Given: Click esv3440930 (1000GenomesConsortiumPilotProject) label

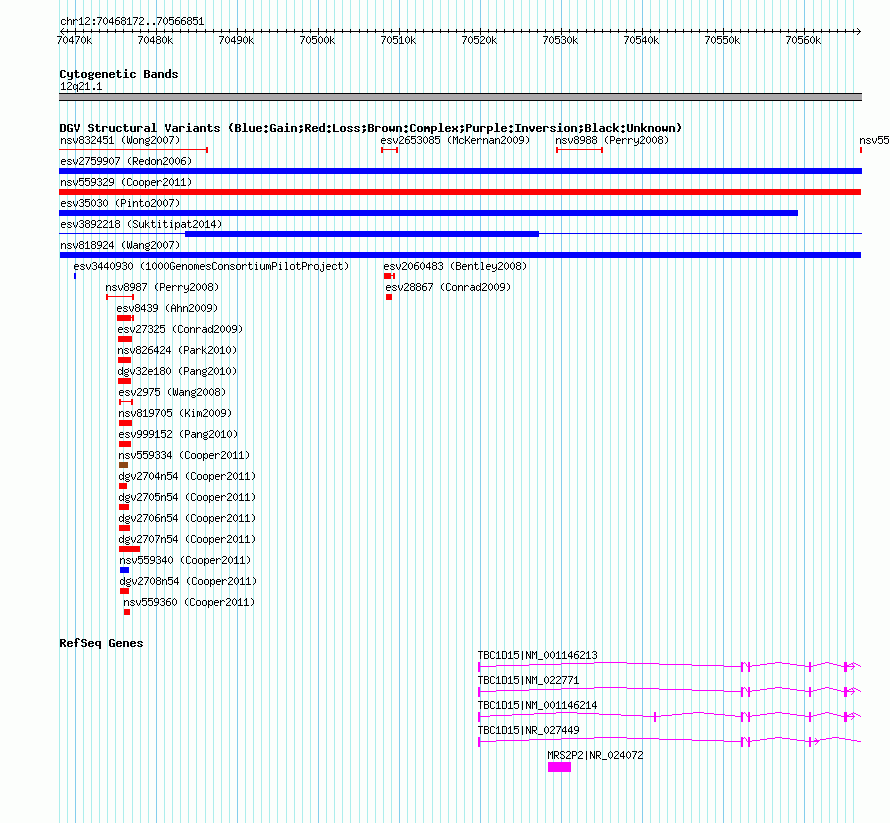Looking at the screenshot, I should point(211,266).
